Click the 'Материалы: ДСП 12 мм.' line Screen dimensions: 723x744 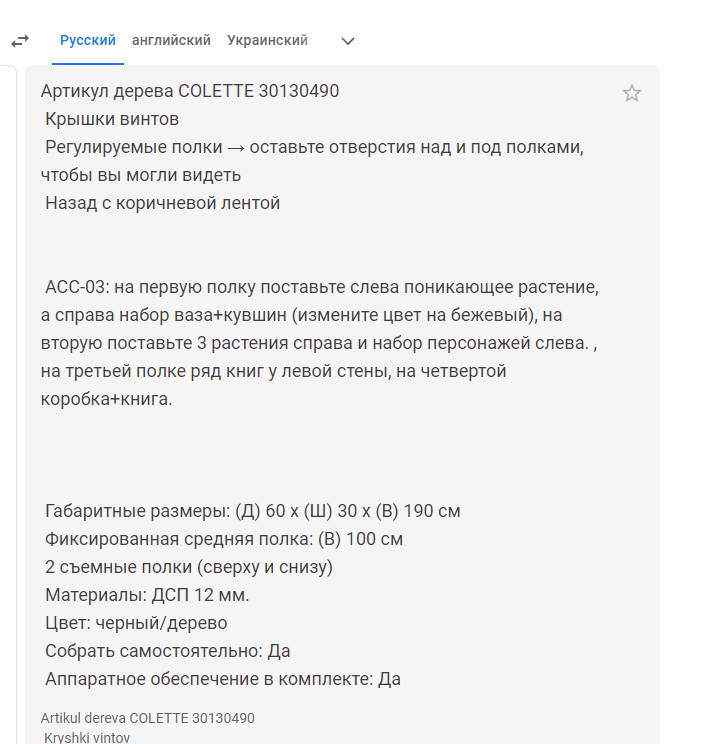pos(147,595)
